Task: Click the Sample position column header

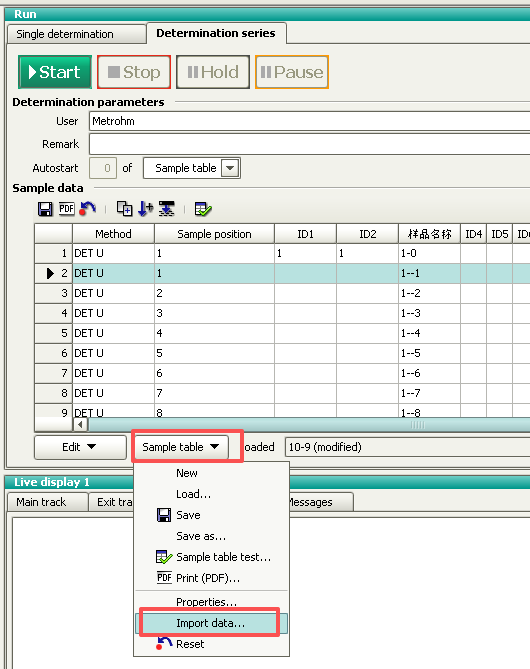Action: point(214,234)
